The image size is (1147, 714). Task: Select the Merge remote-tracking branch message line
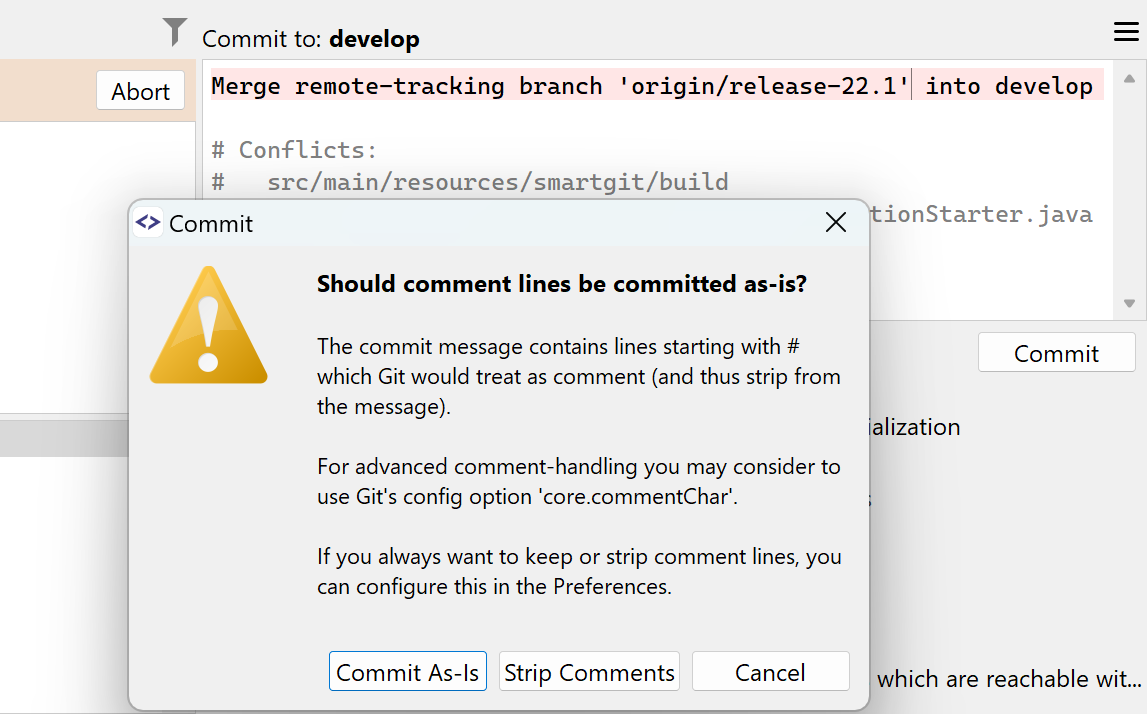pyautogui.click(x=650, y=85)
